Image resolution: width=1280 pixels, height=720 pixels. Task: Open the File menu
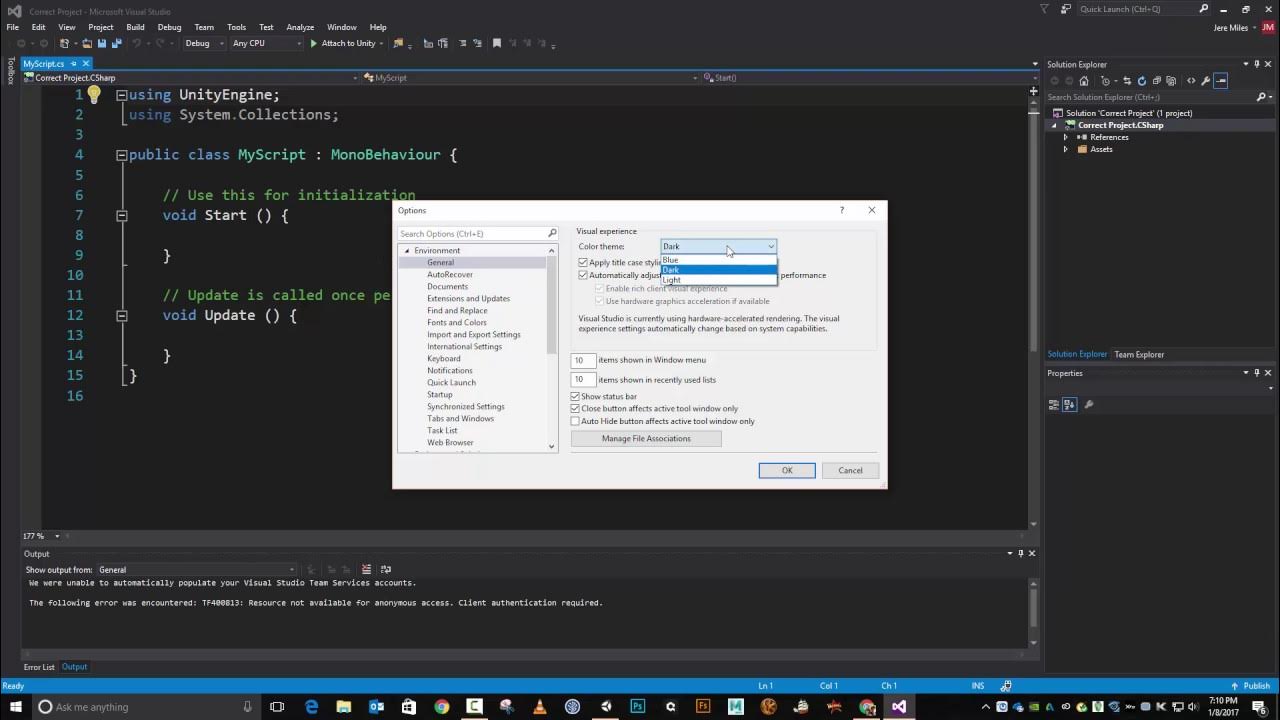(x=13, y=27)
